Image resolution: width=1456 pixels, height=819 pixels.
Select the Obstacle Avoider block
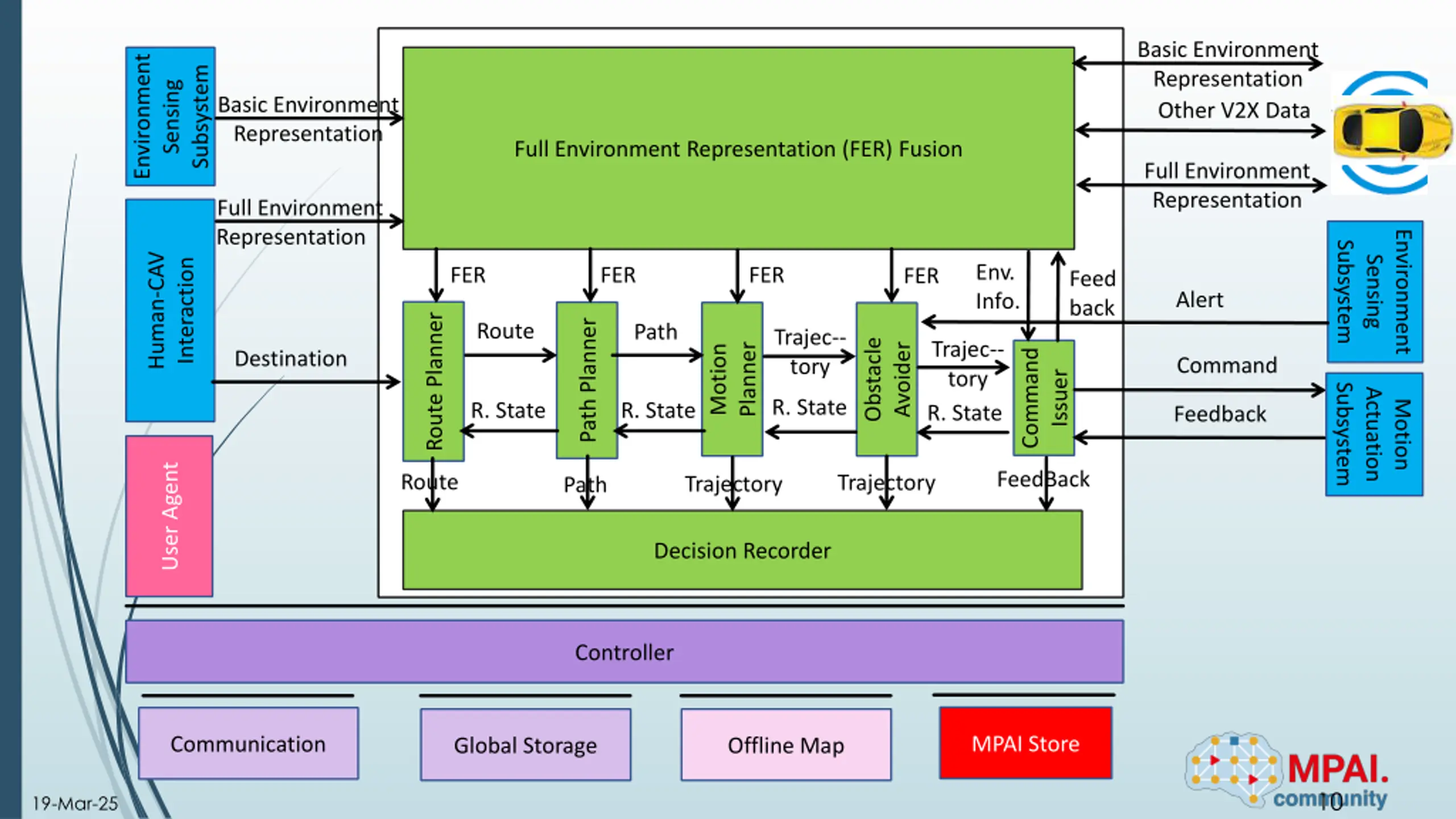coord(887,379)
